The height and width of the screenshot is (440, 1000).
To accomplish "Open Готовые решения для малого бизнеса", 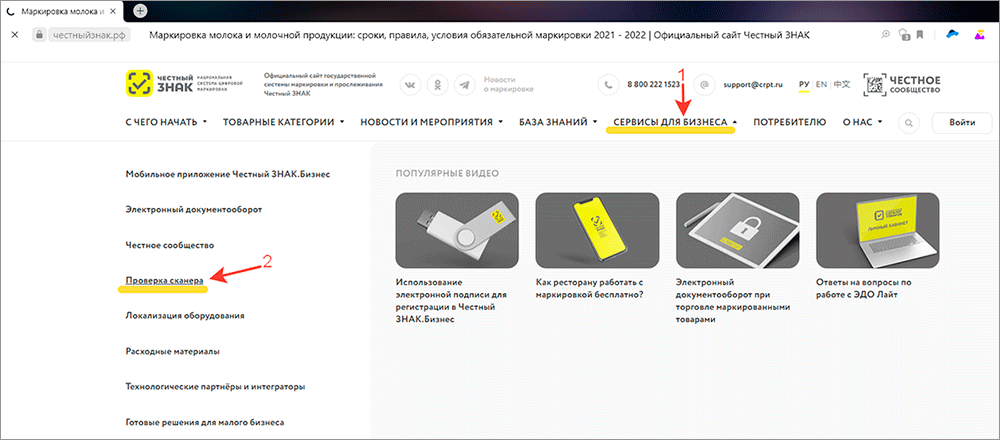I will [x=205, y=422].
